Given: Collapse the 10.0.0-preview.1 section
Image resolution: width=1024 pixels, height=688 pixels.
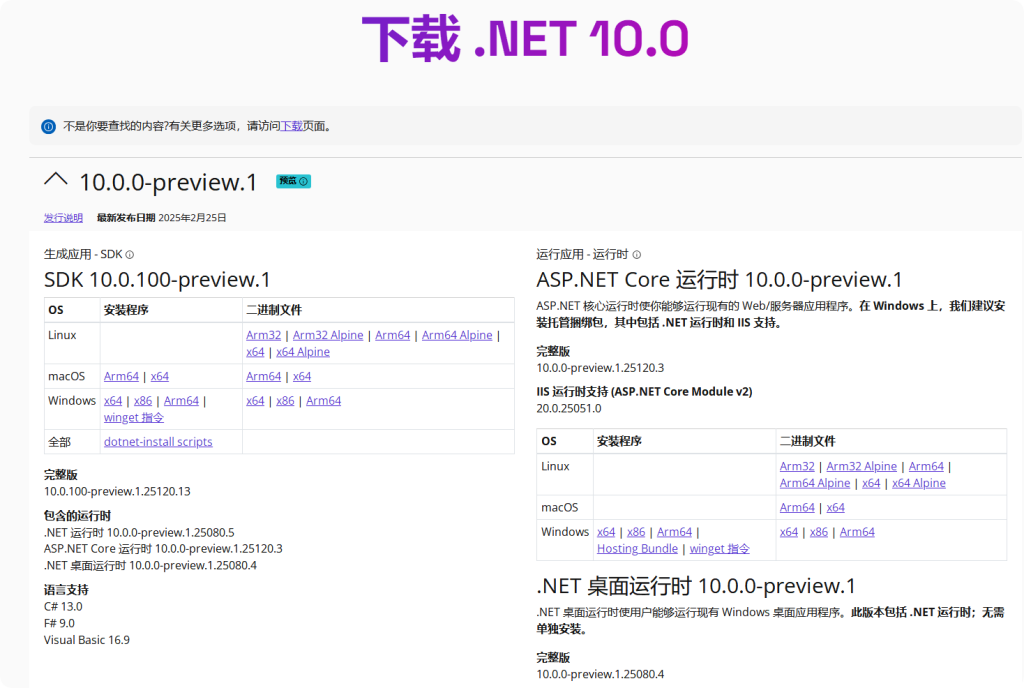Looking at the screenshot, I should coord(56,180).
